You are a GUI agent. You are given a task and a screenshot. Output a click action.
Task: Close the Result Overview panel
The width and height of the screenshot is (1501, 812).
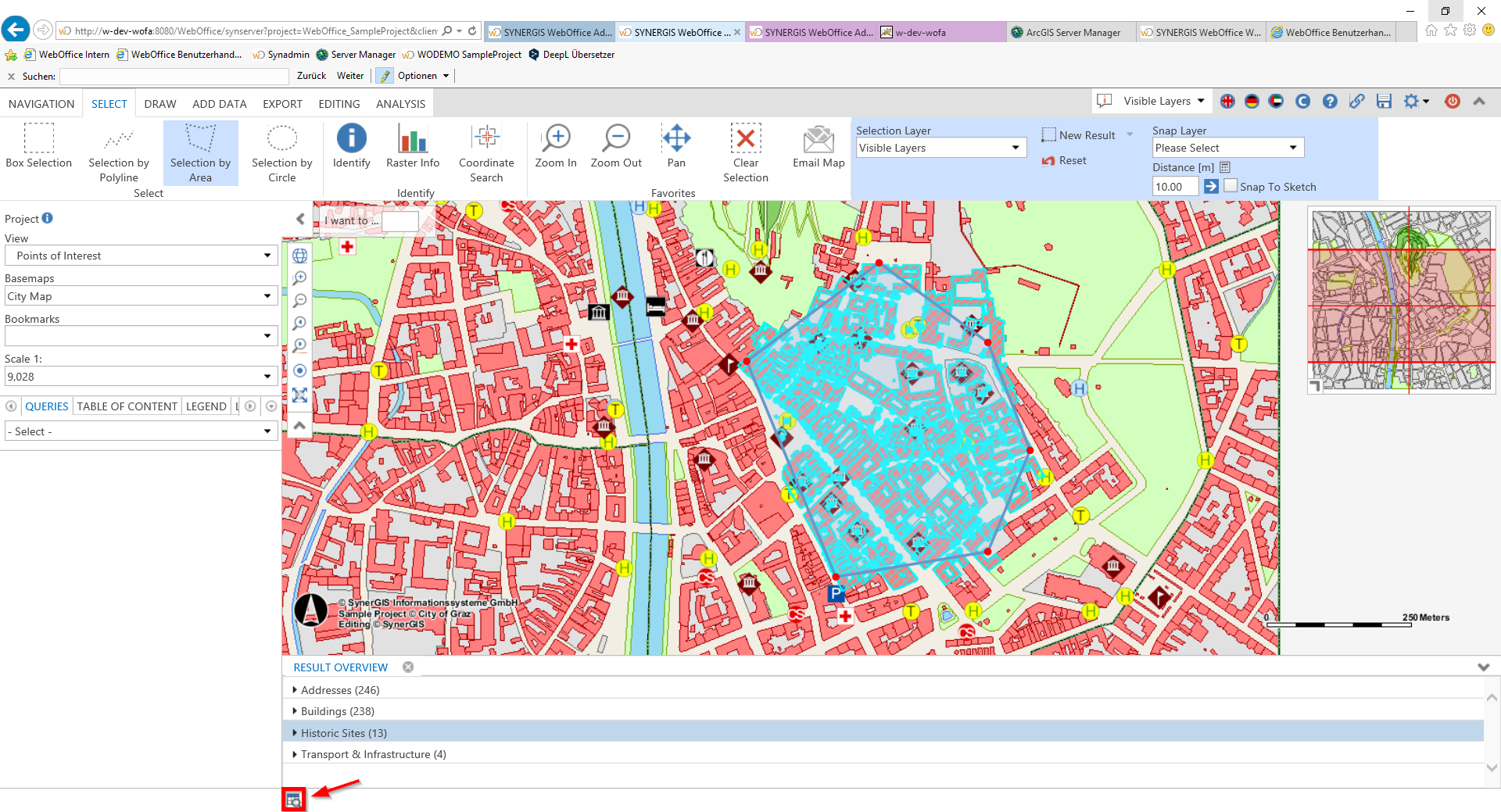(408, 667)
